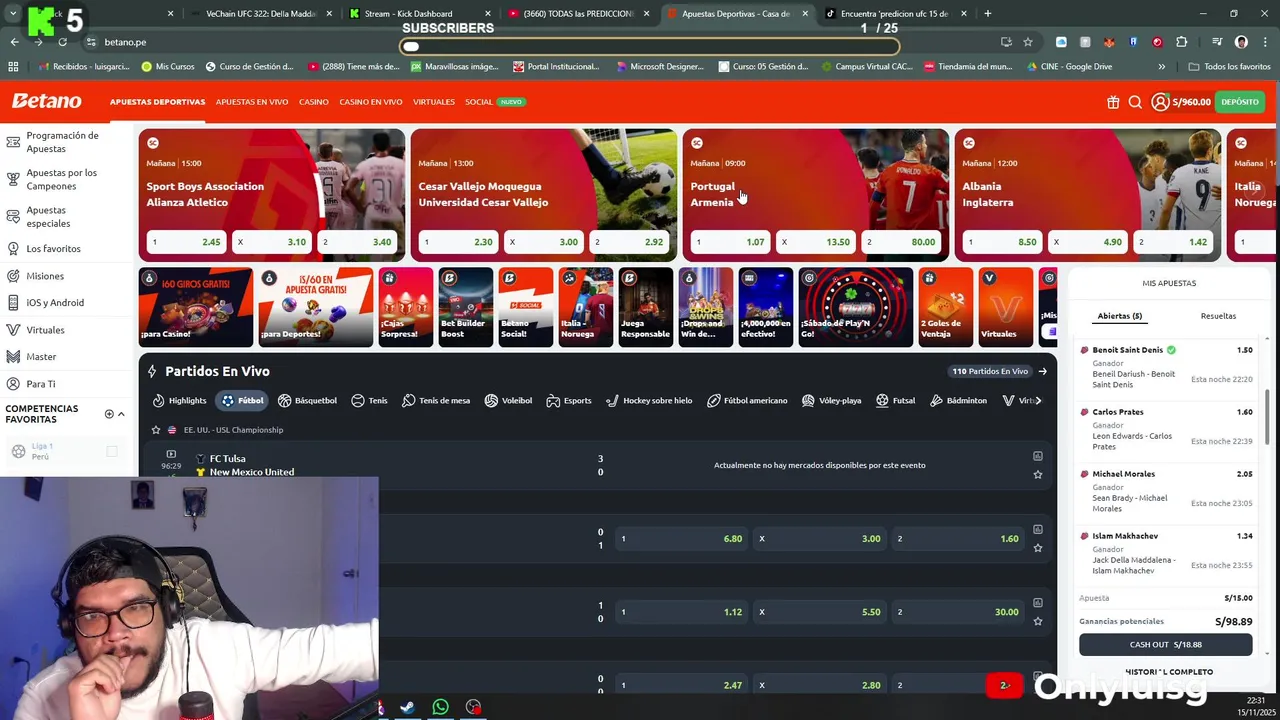Open stats icon for 6.80 odds match
Image resolution: width=1280 pixels, height=720 pixels.
tap(1038, 529)
